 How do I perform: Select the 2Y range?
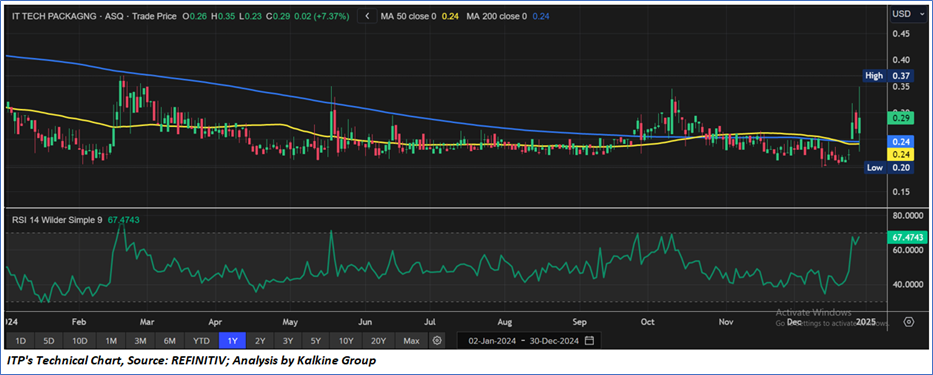click(x=261, y=340)
